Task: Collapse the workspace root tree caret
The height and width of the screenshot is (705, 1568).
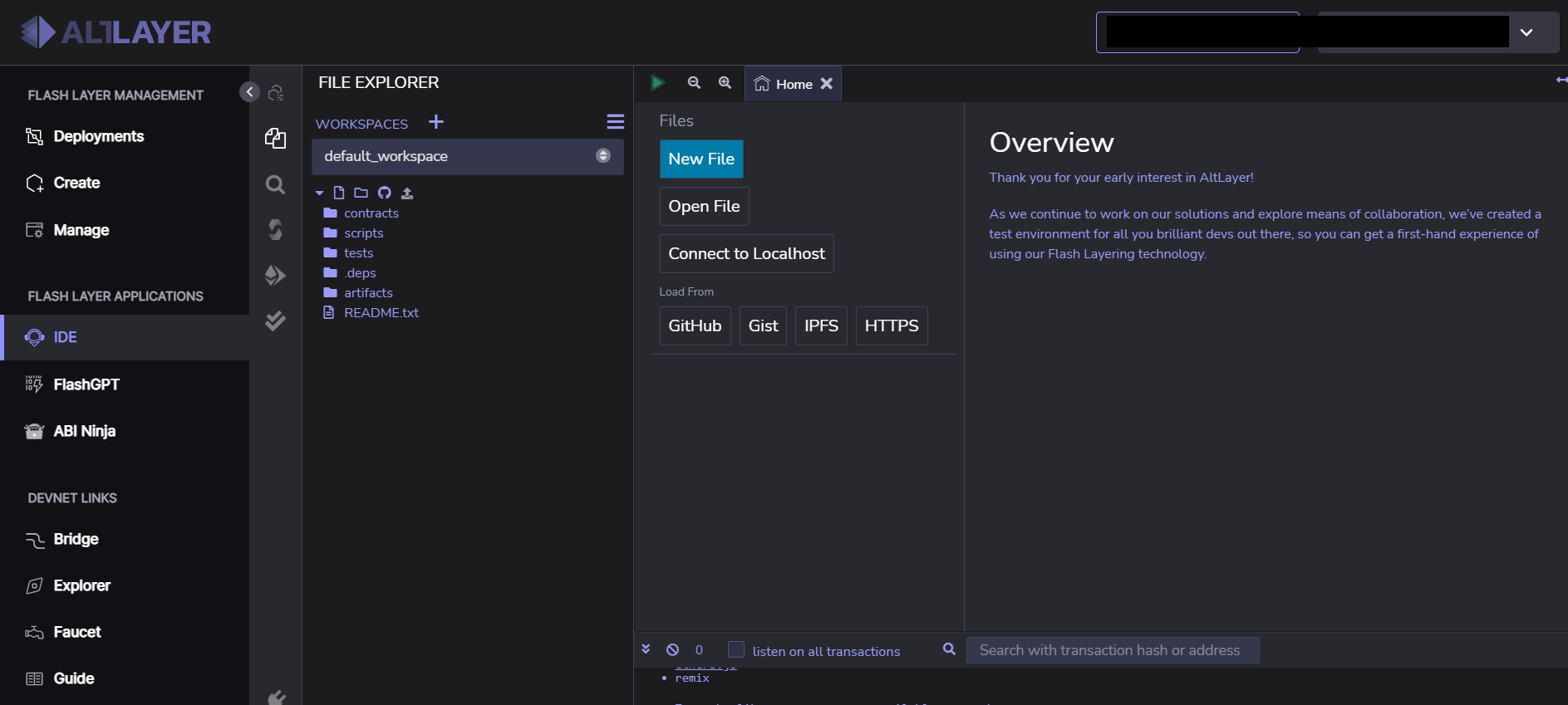Action: (x=319, y=193)
